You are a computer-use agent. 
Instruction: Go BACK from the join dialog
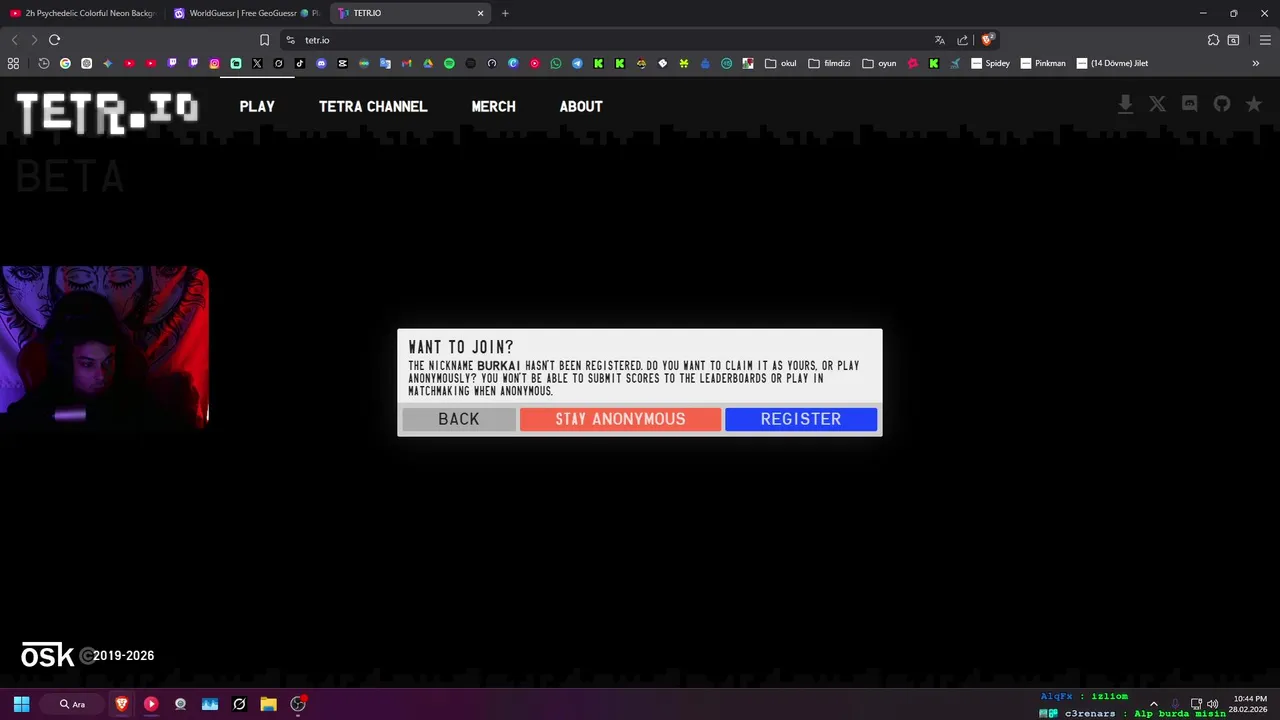click(x=459, y=419)
